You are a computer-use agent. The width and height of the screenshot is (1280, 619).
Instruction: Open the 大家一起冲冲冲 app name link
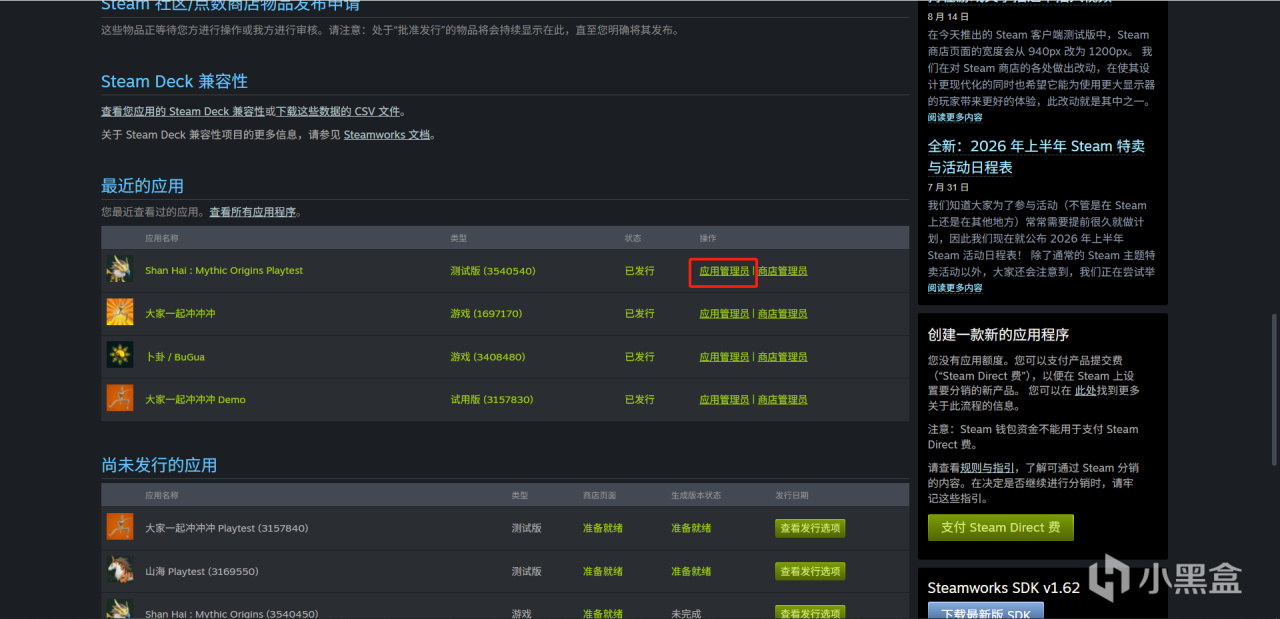(x=180, y=314)
